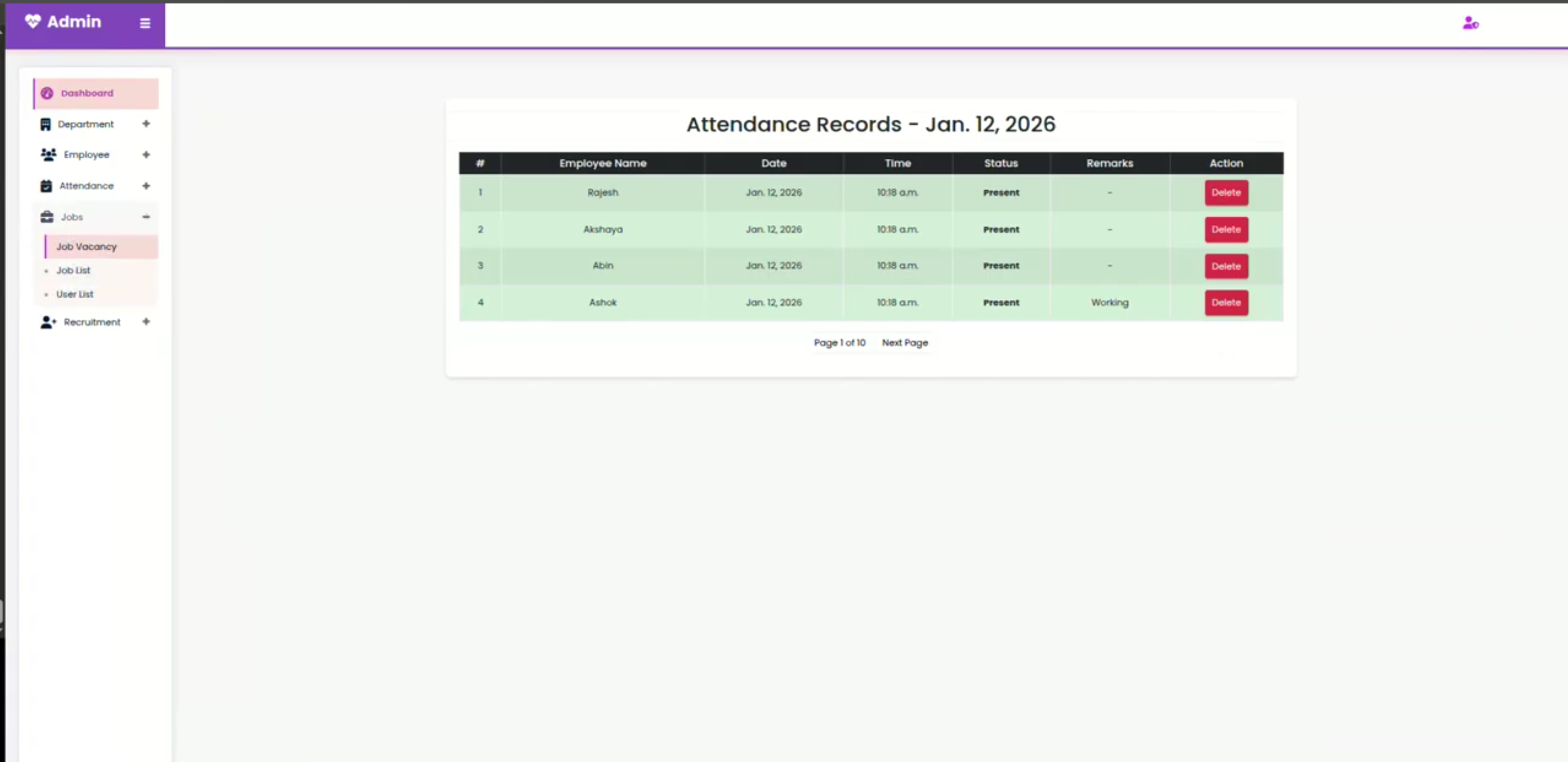Screen dimensions: 1568x762
Task: Click the Admin title text
Action: coord(74,21)
